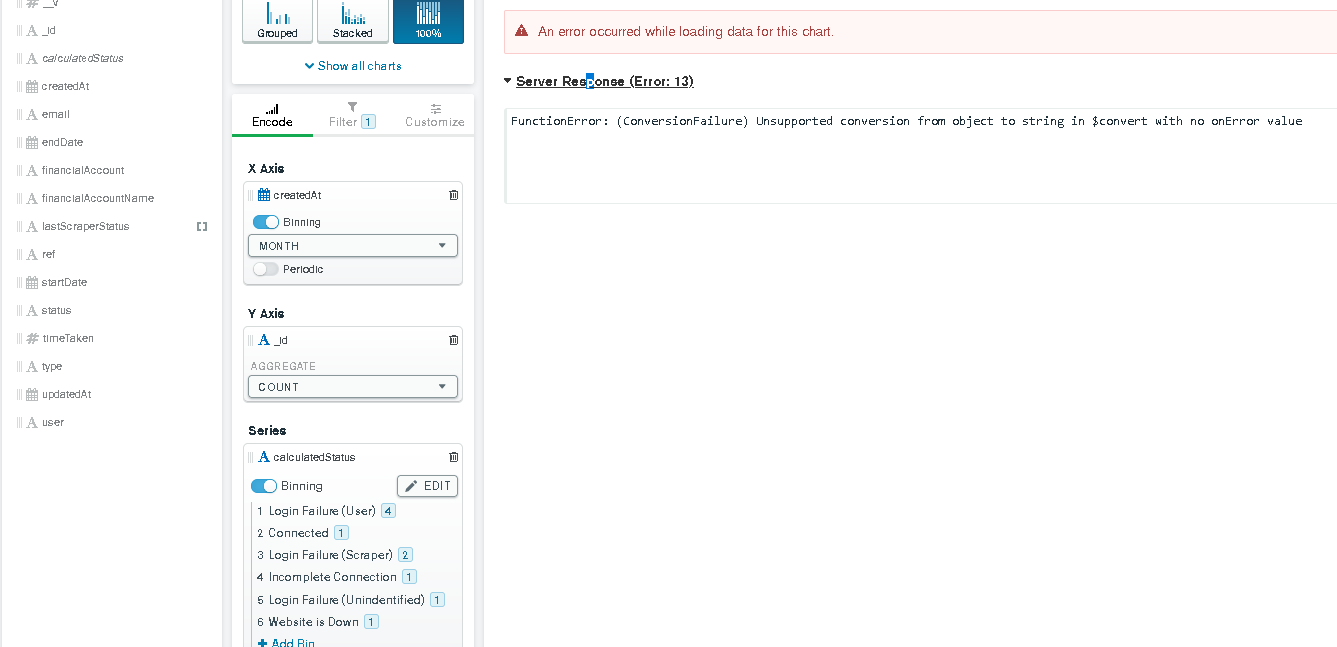Select the Stacked bar chart type
Viewport: 1337px width, 647px height.
pos(352,21)
